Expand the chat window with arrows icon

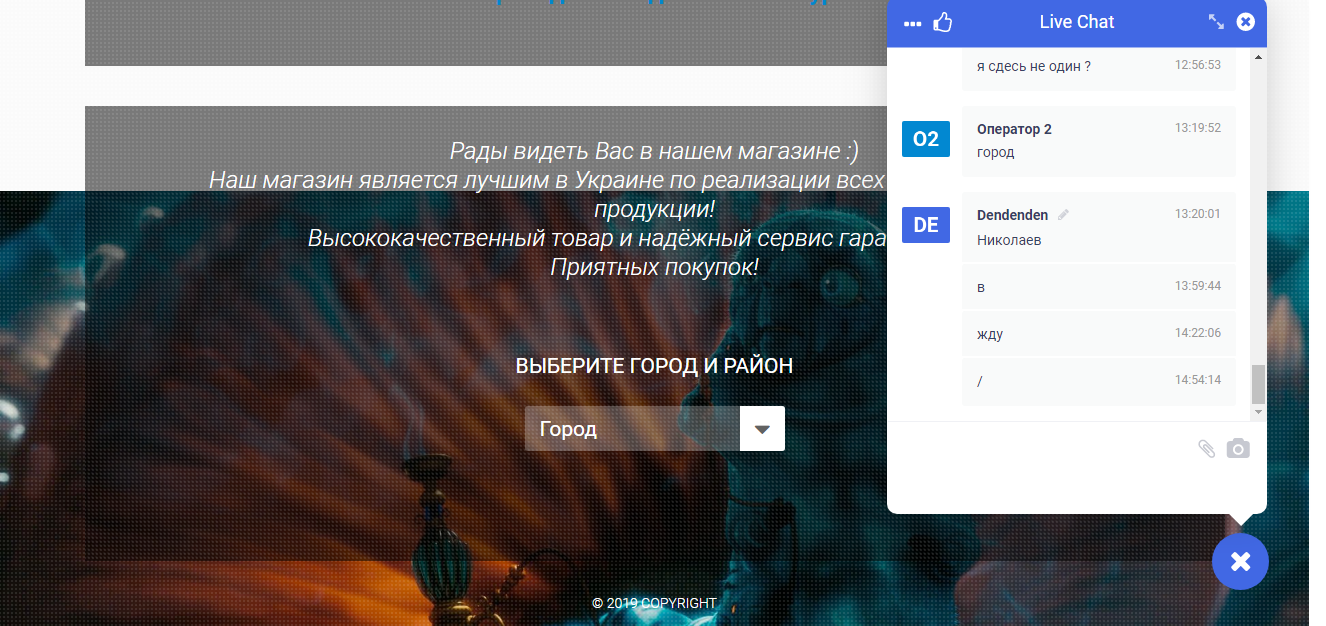1216,21
